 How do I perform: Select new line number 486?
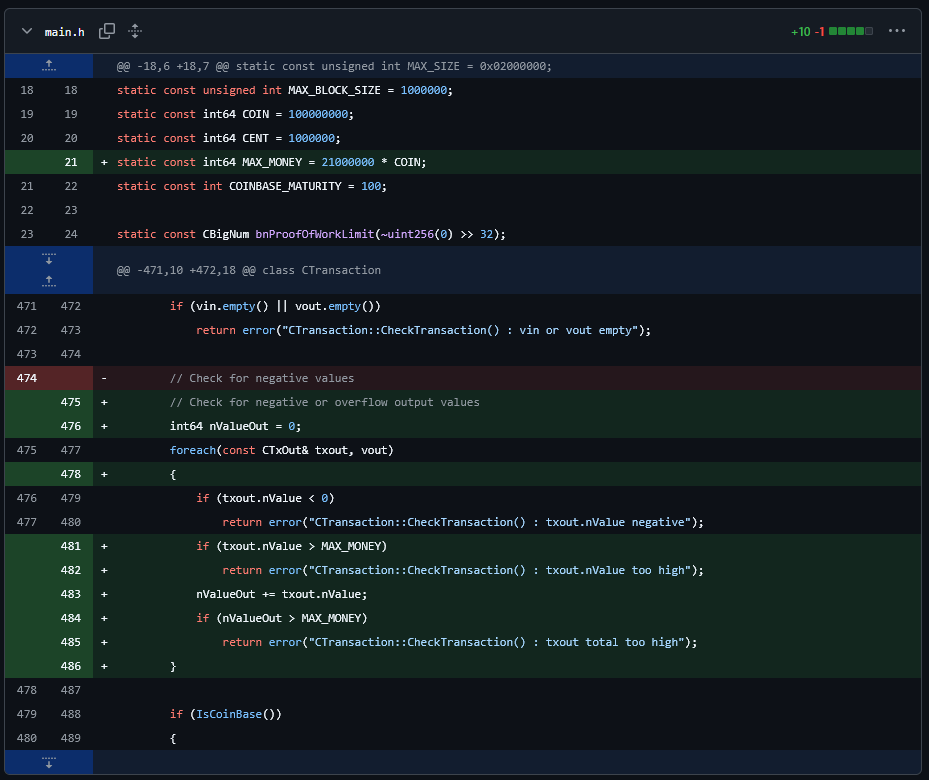pyautogui.click(x=70, y=666)
